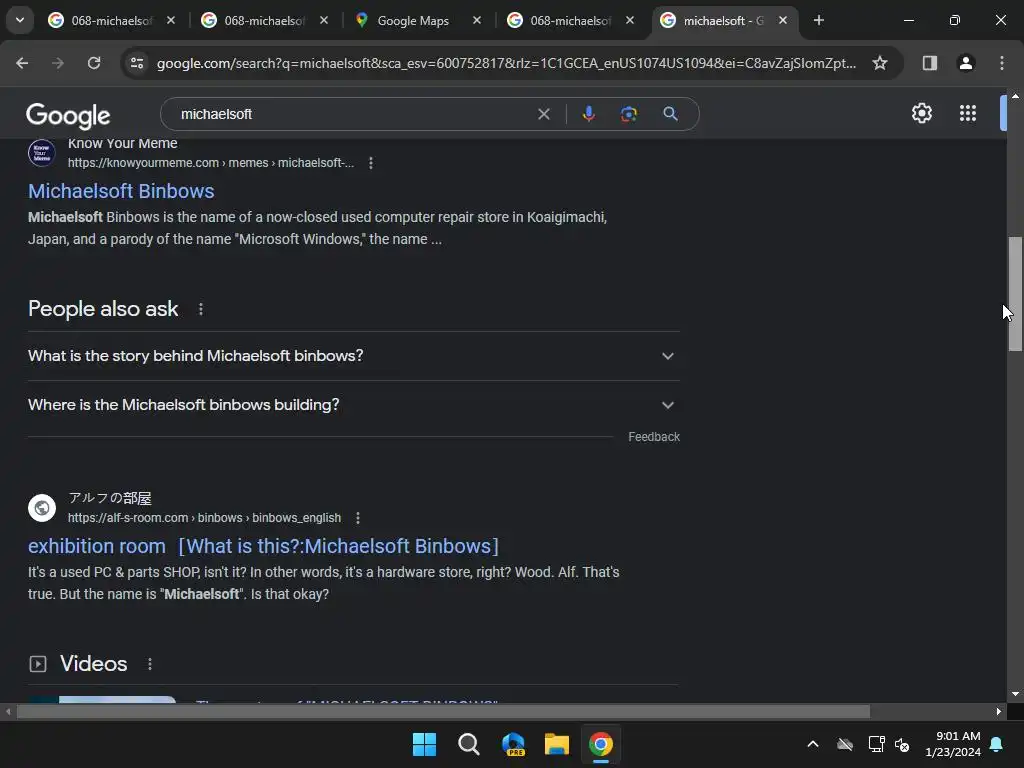This screenshot has height=768, width=1024.
Task: Click alf-s-room globe favicon
Action: [42, 508]
